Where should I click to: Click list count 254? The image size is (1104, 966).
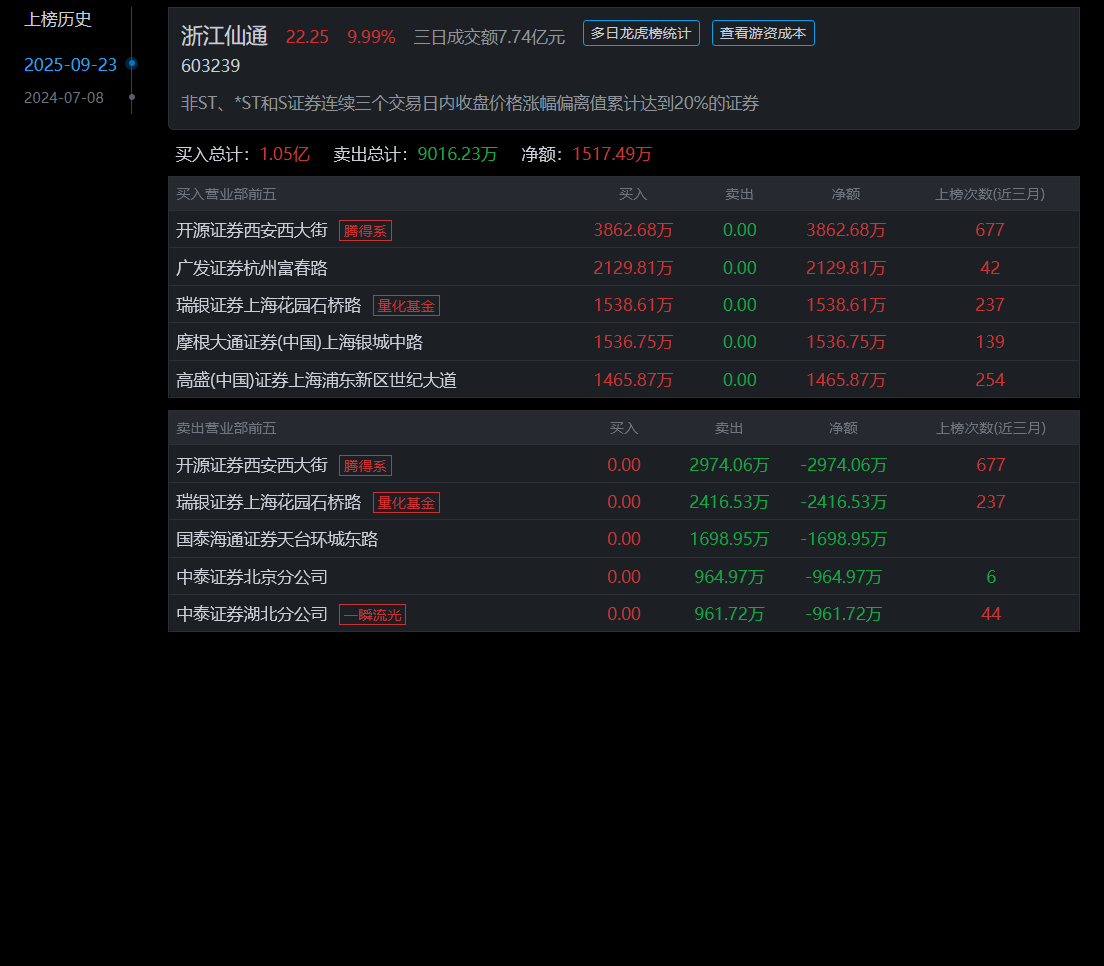click(990, 380)
